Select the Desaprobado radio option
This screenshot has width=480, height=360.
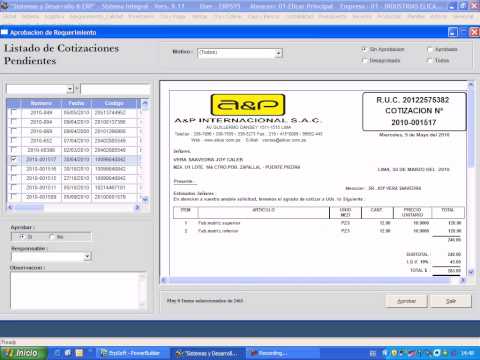coord(365,60)
